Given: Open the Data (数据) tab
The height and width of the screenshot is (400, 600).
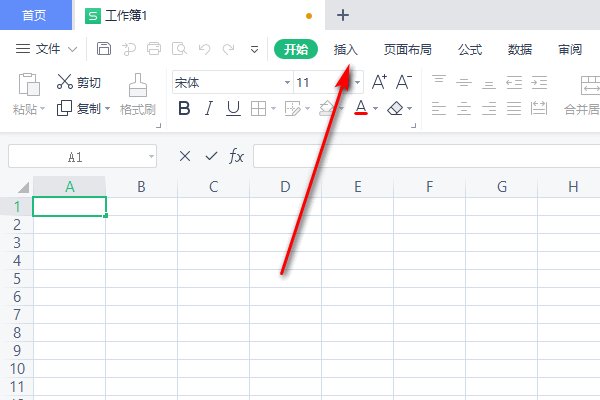Looking at the screenshot, I should point(520,49).
